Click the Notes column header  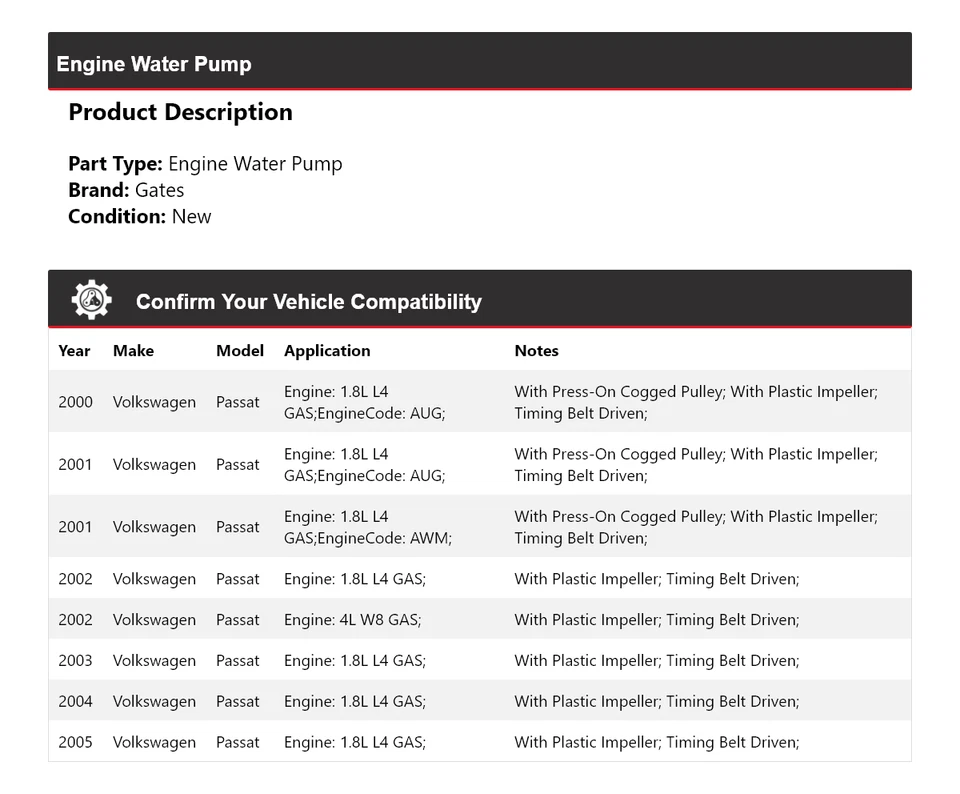(536, 351)
